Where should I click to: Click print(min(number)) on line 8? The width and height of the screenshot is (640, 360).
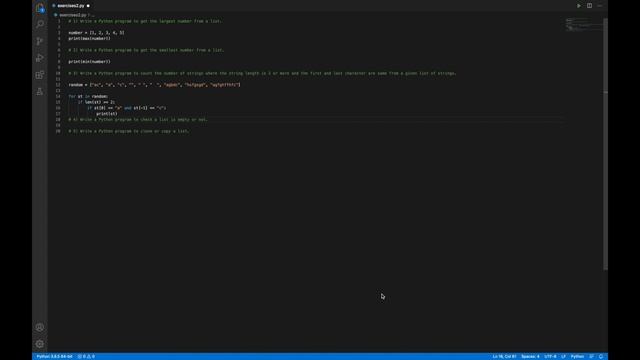(x=89, y=62)
